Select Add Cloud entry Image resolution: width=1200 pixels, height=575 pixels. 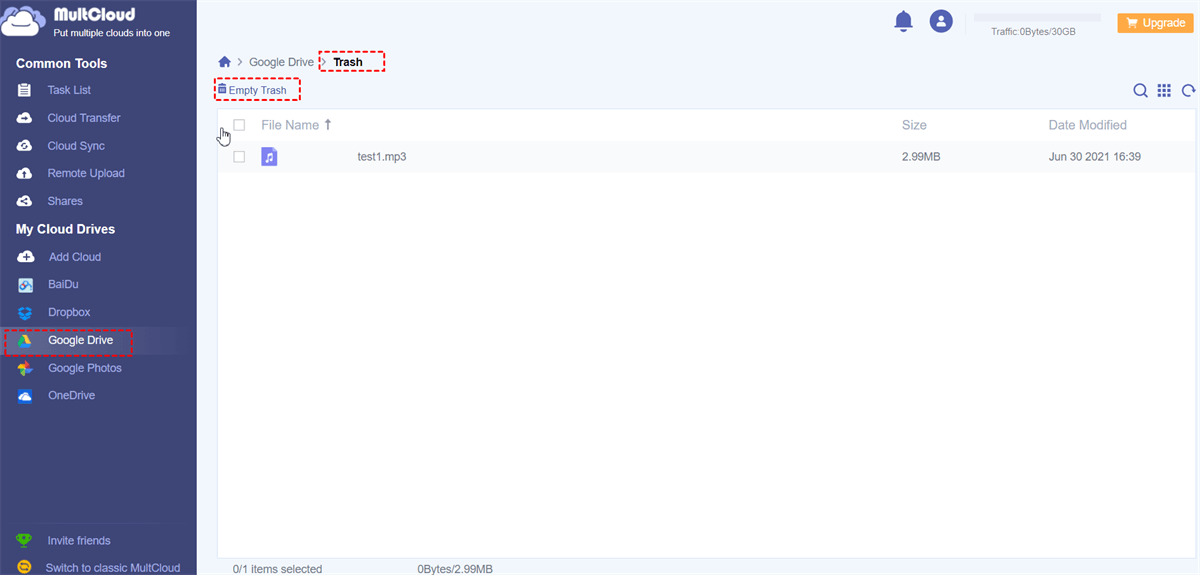point(75,257)
